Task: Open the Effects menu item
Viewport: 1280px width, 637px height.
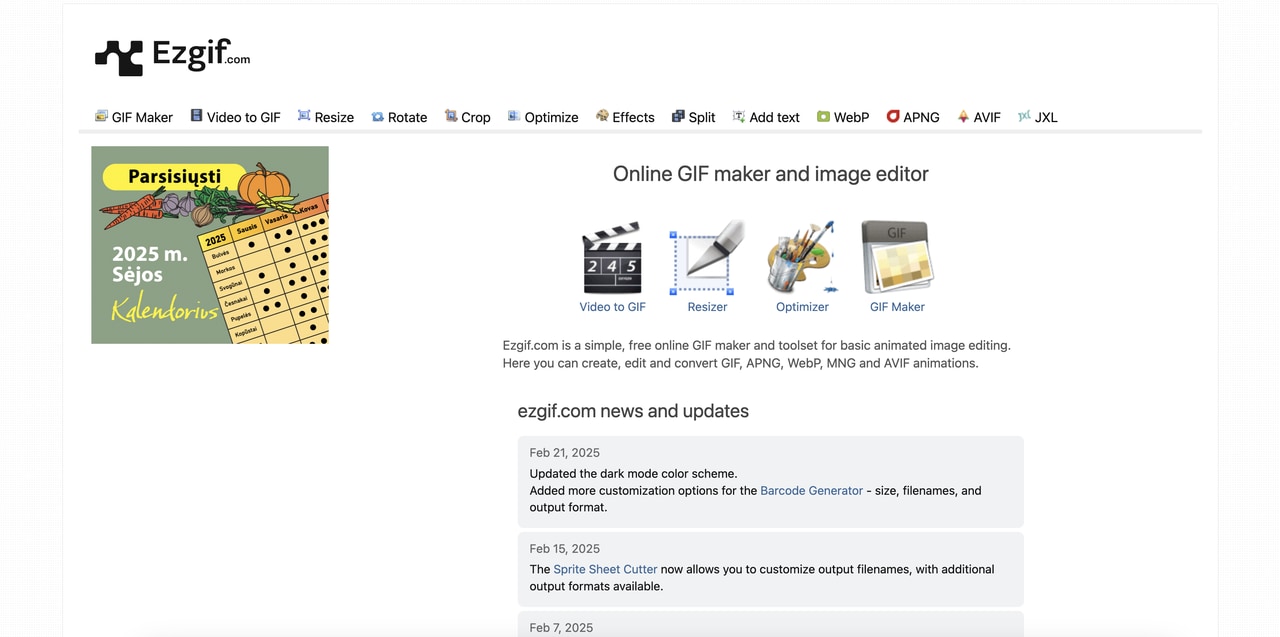Action: click(x=625, y=117)
